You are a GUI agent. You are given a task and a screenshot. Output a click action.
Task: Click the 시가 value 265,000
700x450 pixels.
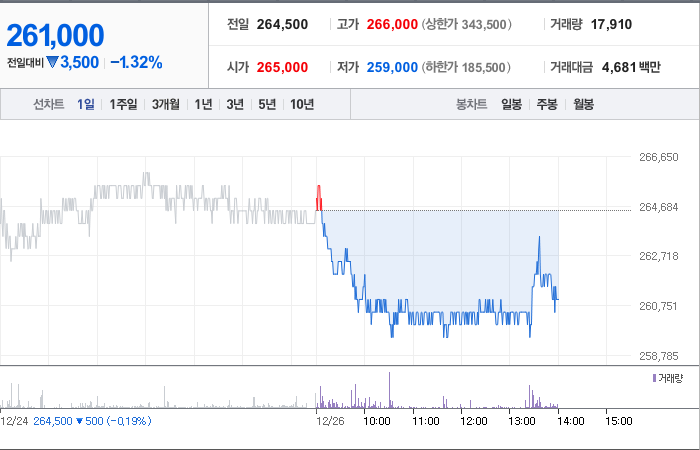[282, 67]
